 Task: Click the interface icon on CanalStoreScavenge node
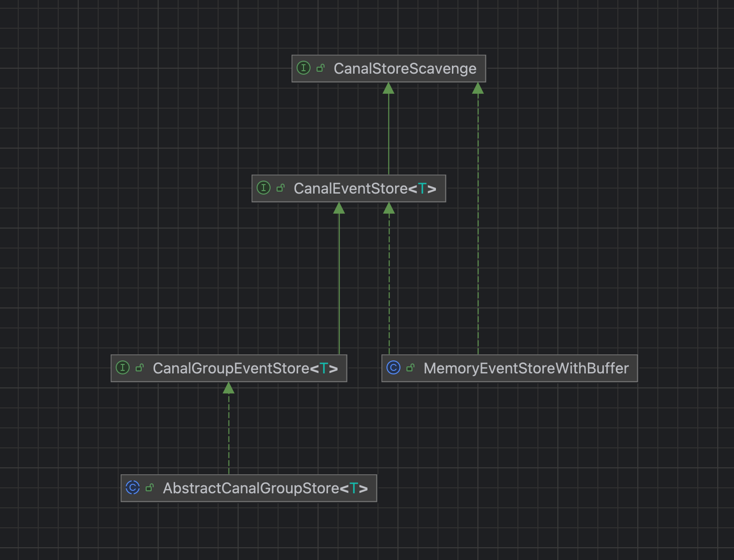[x=303, y=69]
